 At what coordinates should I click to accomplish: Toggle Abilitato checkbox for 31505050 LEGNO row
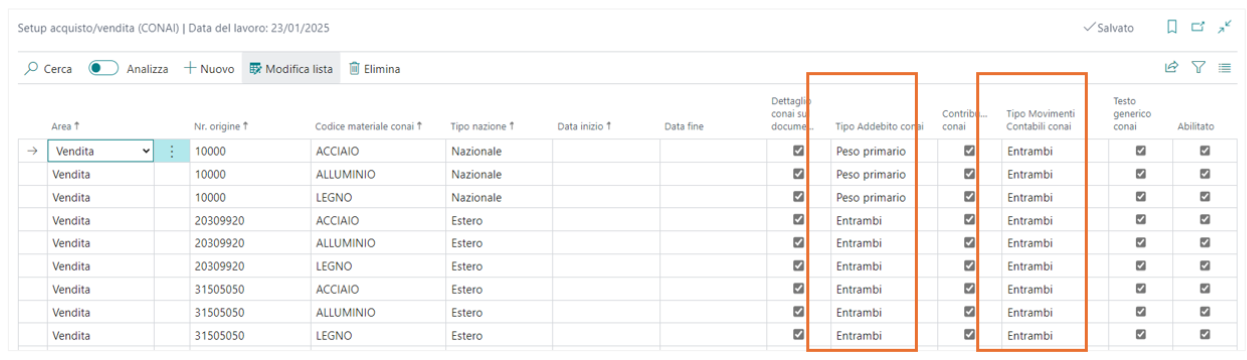(x=1205, y=335)
